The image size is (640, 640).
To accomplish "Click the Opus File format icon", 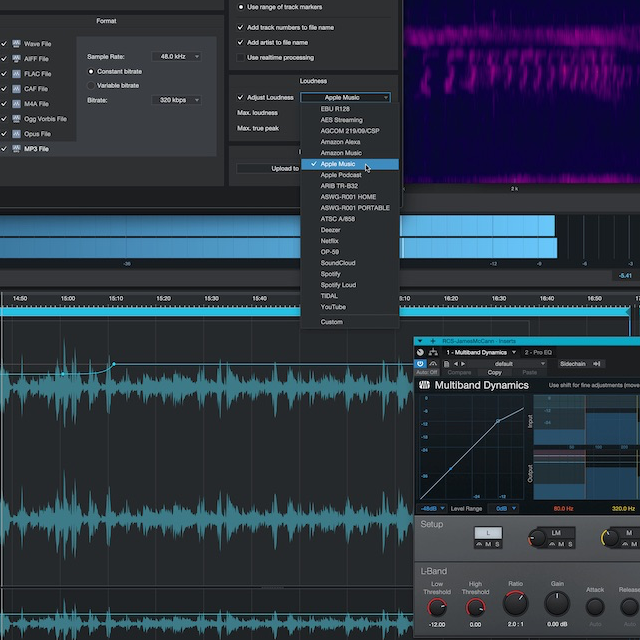I will pyautogui.click(x=16, y=134).
